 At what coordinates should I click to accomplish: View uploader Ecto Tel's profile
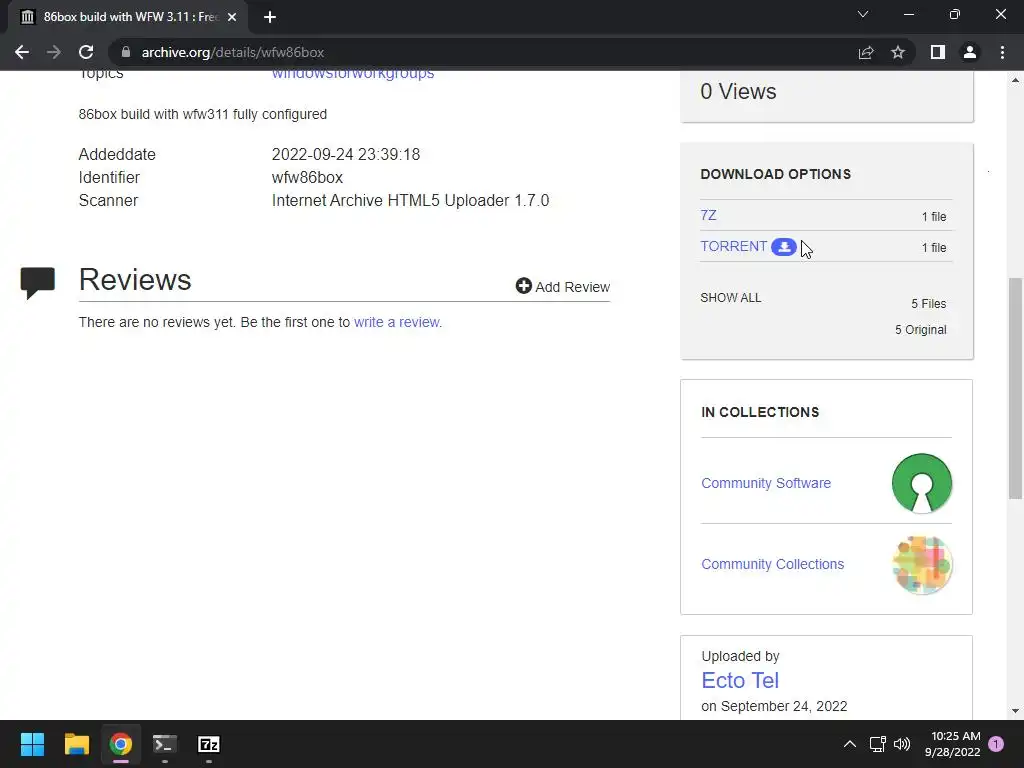pyautogui.click(x=740, y=680)
